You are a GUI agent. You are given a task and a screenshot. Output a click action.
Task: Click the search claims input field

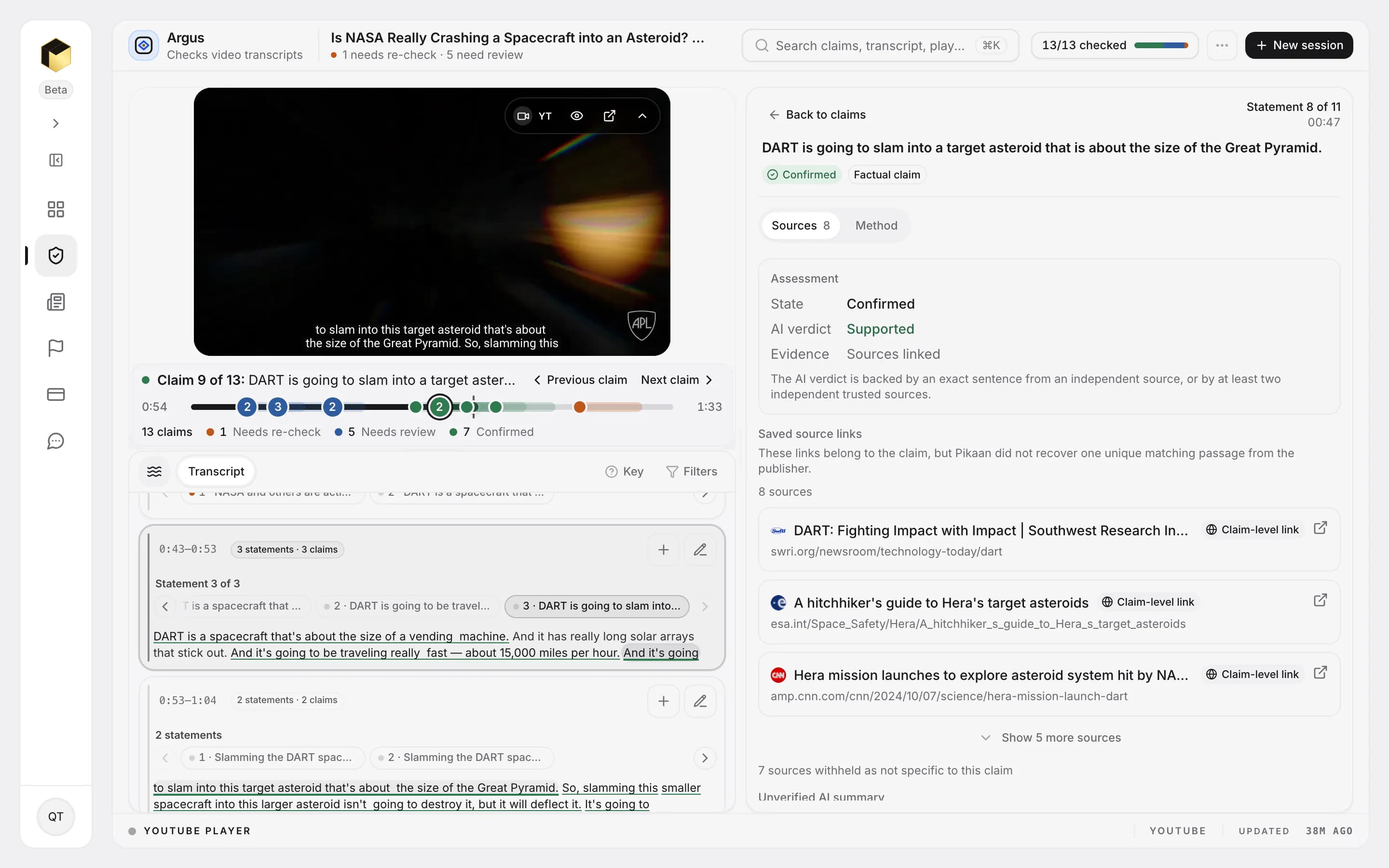click(x=880, y=45)
